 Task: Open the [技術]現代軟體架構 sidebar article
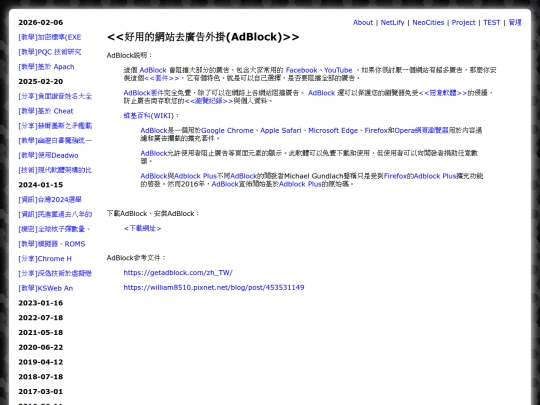tap(55, 170)
